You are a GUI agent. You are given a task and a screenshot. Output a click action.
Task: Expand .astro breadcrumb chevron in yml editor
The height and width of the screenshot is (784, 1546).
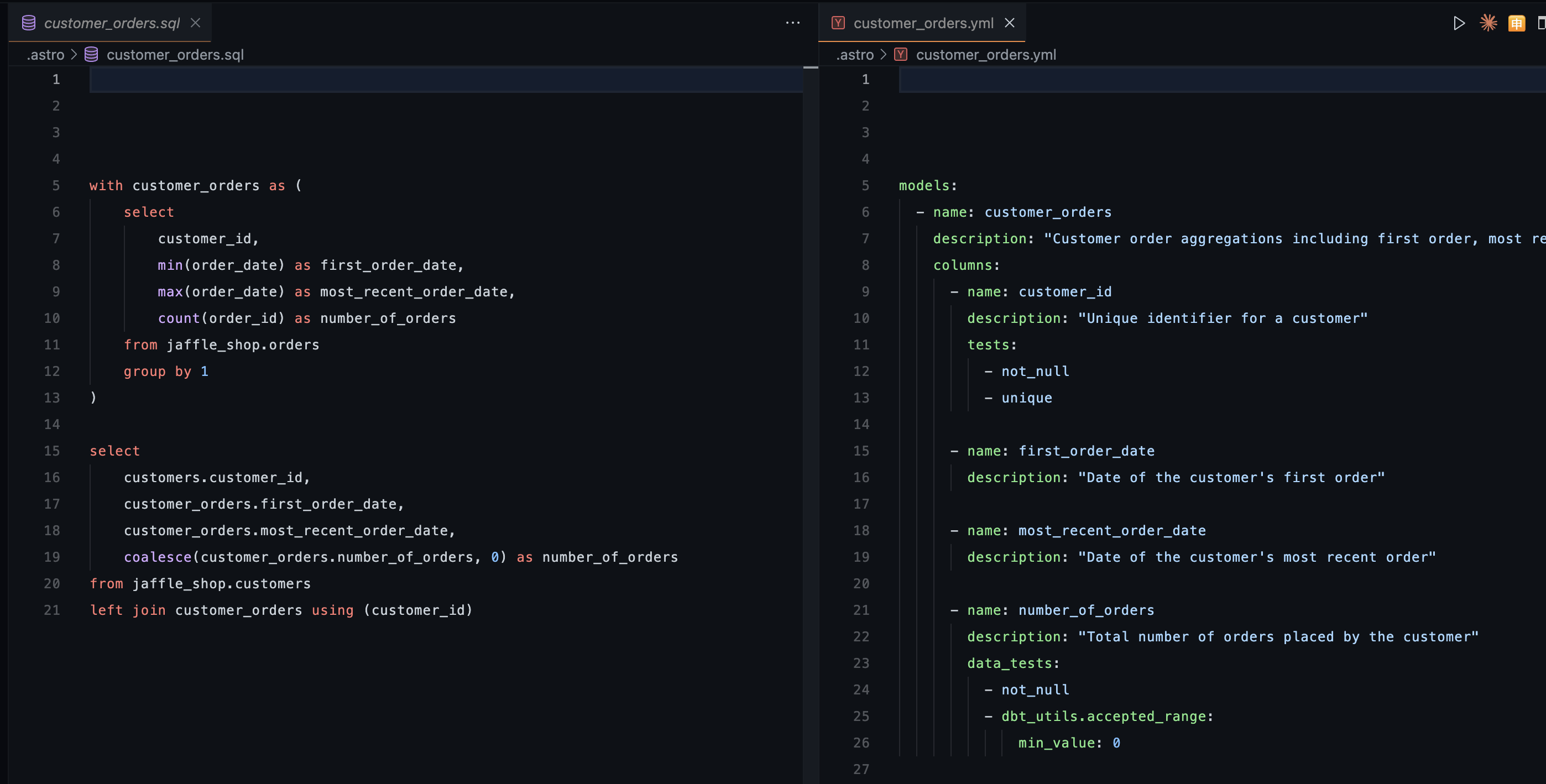(884, 55)
